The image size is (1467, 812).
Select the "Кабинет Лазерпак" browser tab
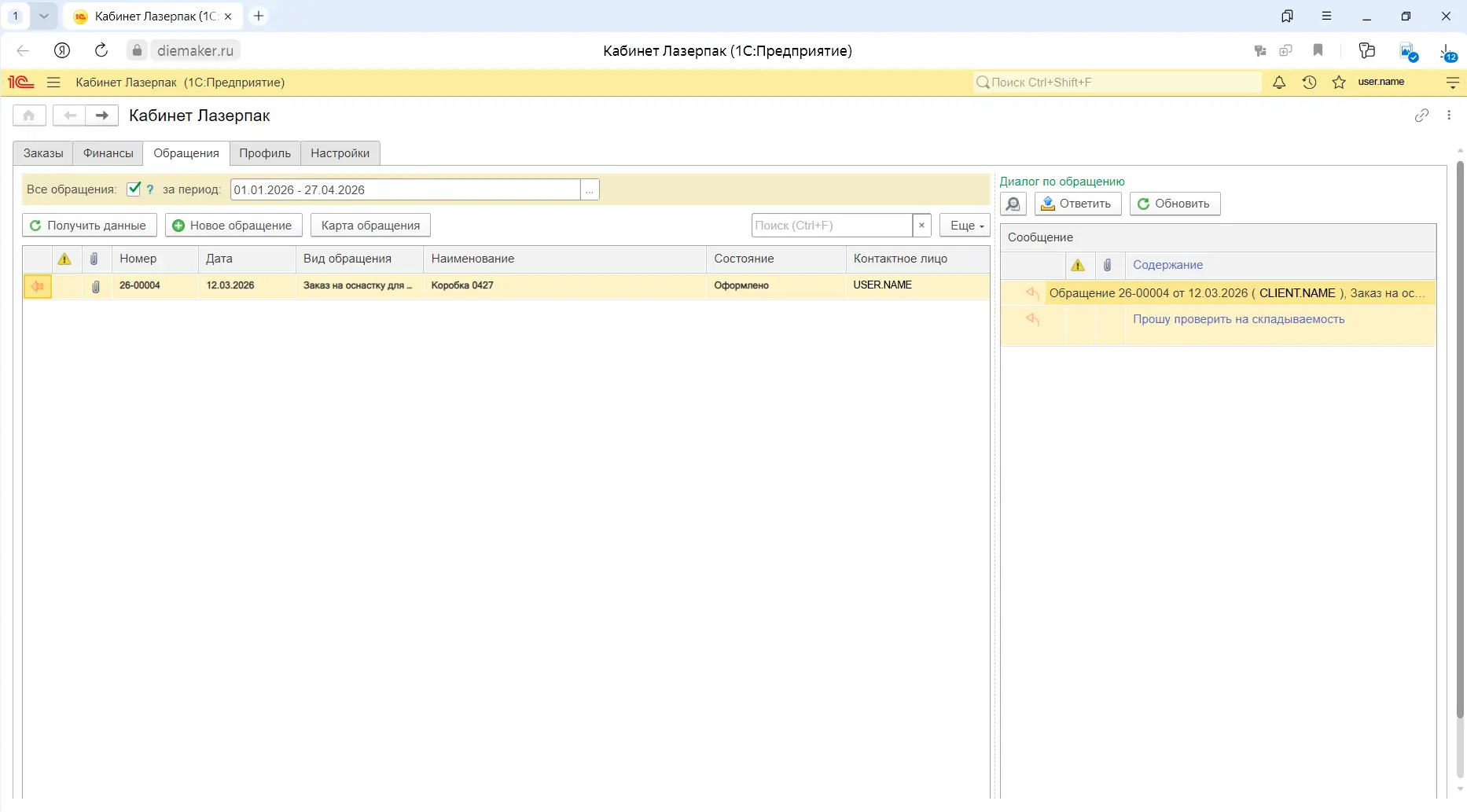[153, 17]
